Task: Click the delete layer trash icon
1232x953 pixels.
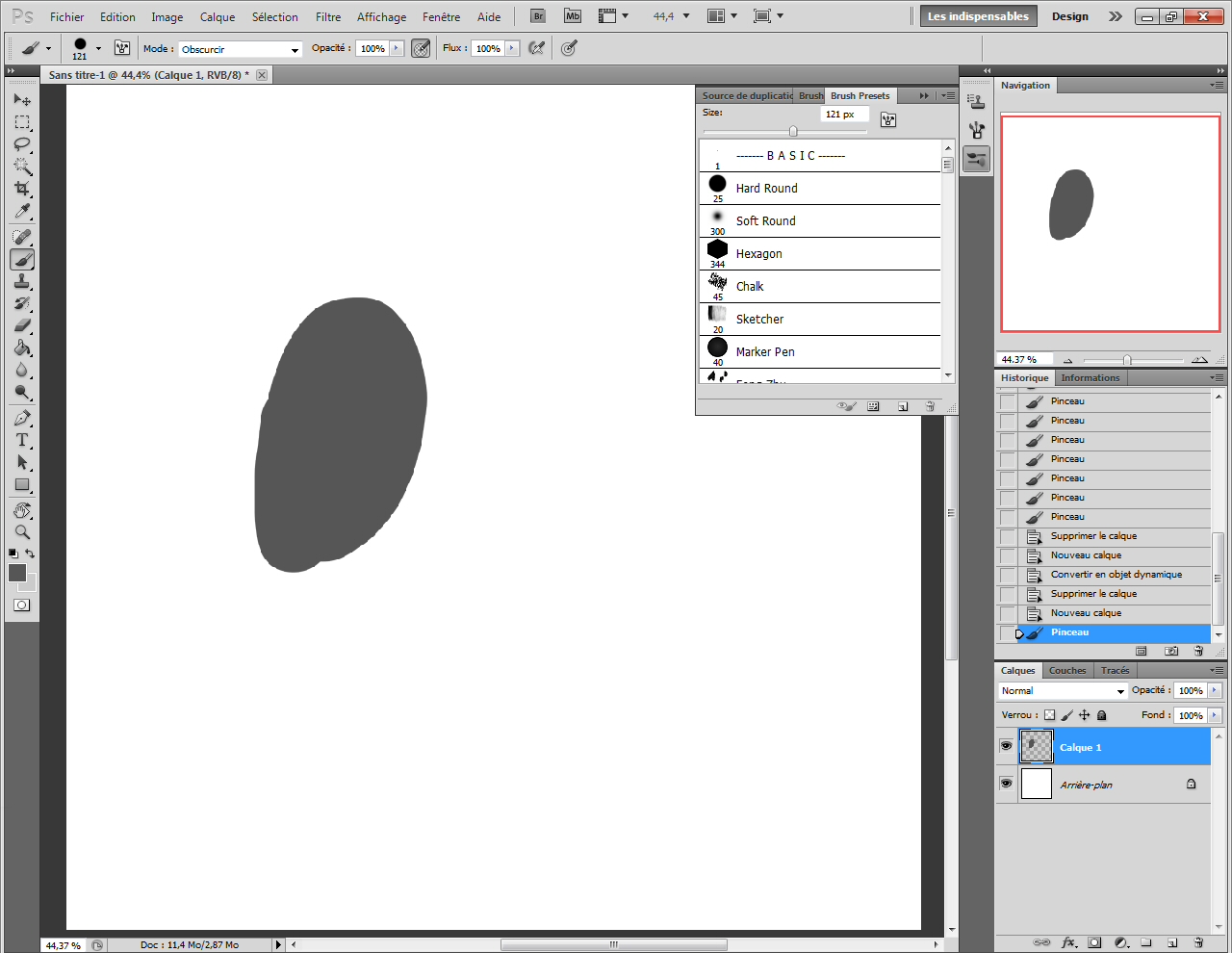Action: coord(1198,942)
